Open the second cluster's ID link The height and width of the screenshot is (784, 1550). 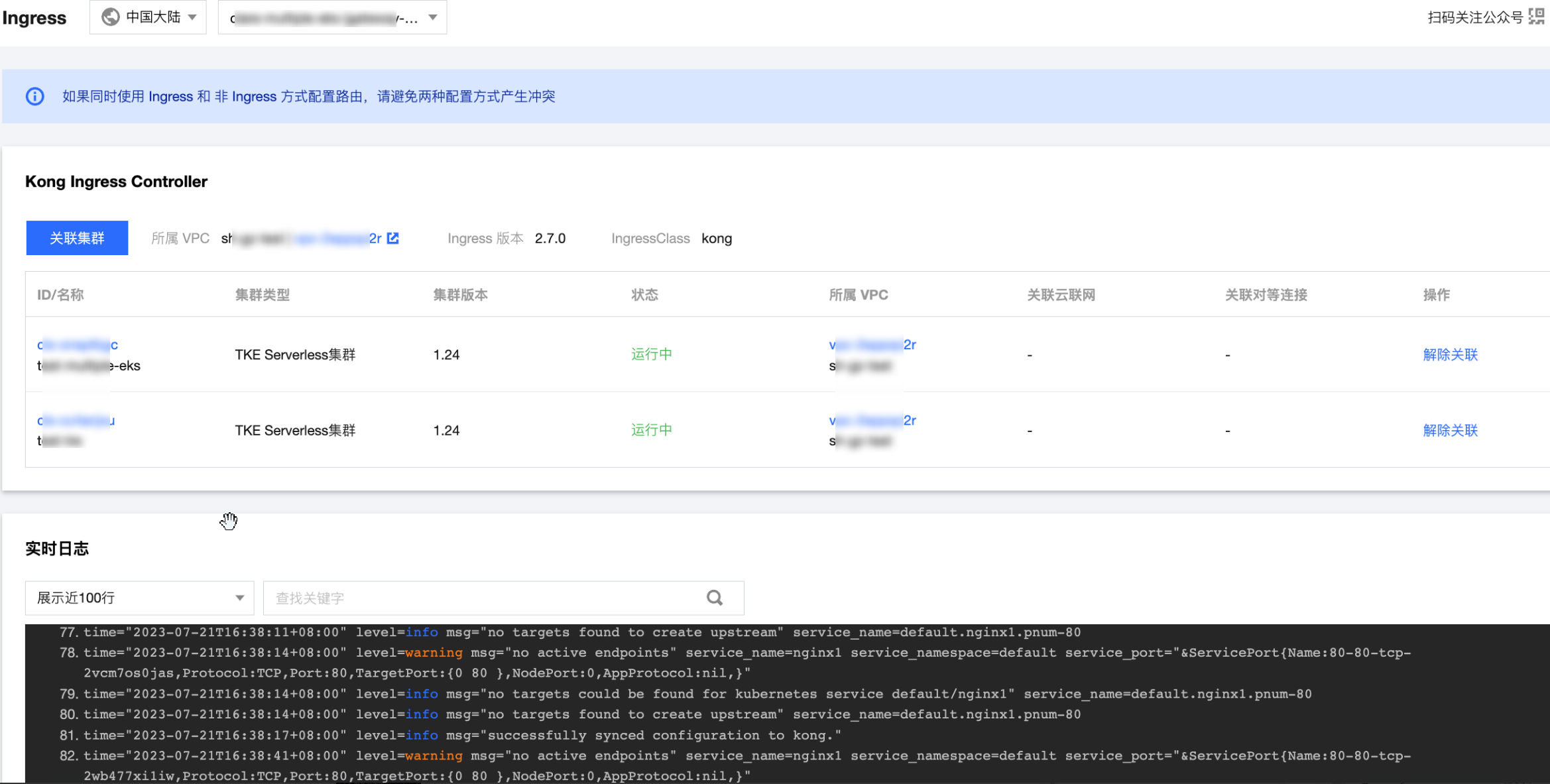click(x=76, y=420)
